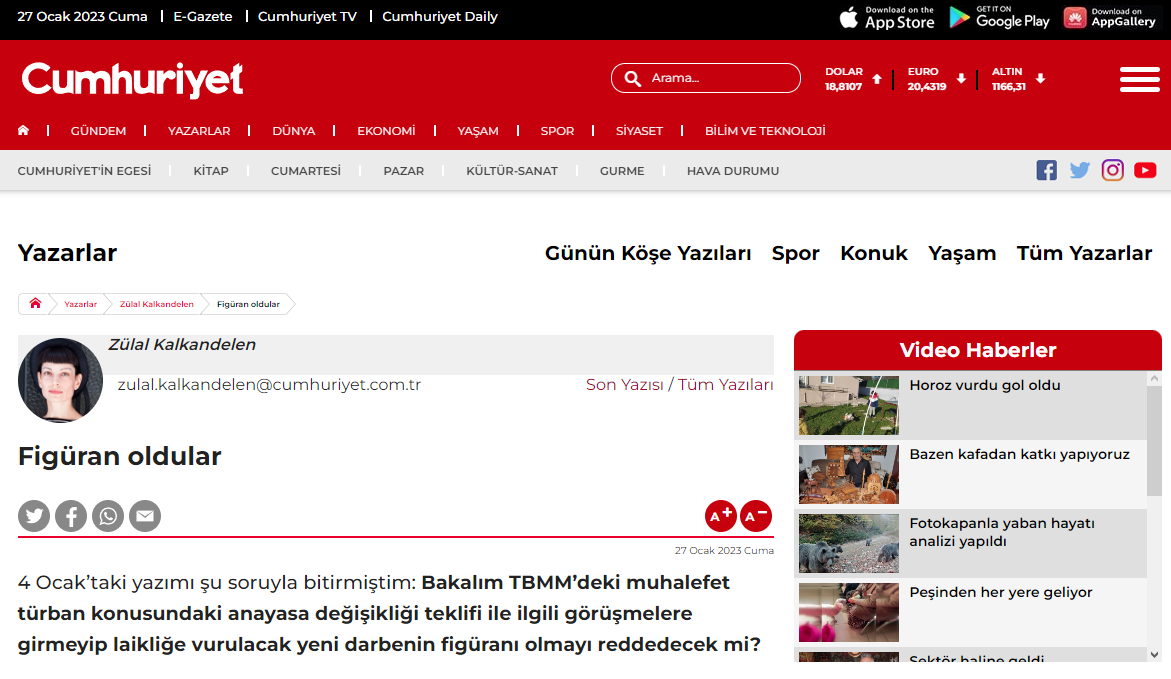The height and width of the screenshot is (679, 1171).
Task: Share the article on Facebook
Action: 71,516
